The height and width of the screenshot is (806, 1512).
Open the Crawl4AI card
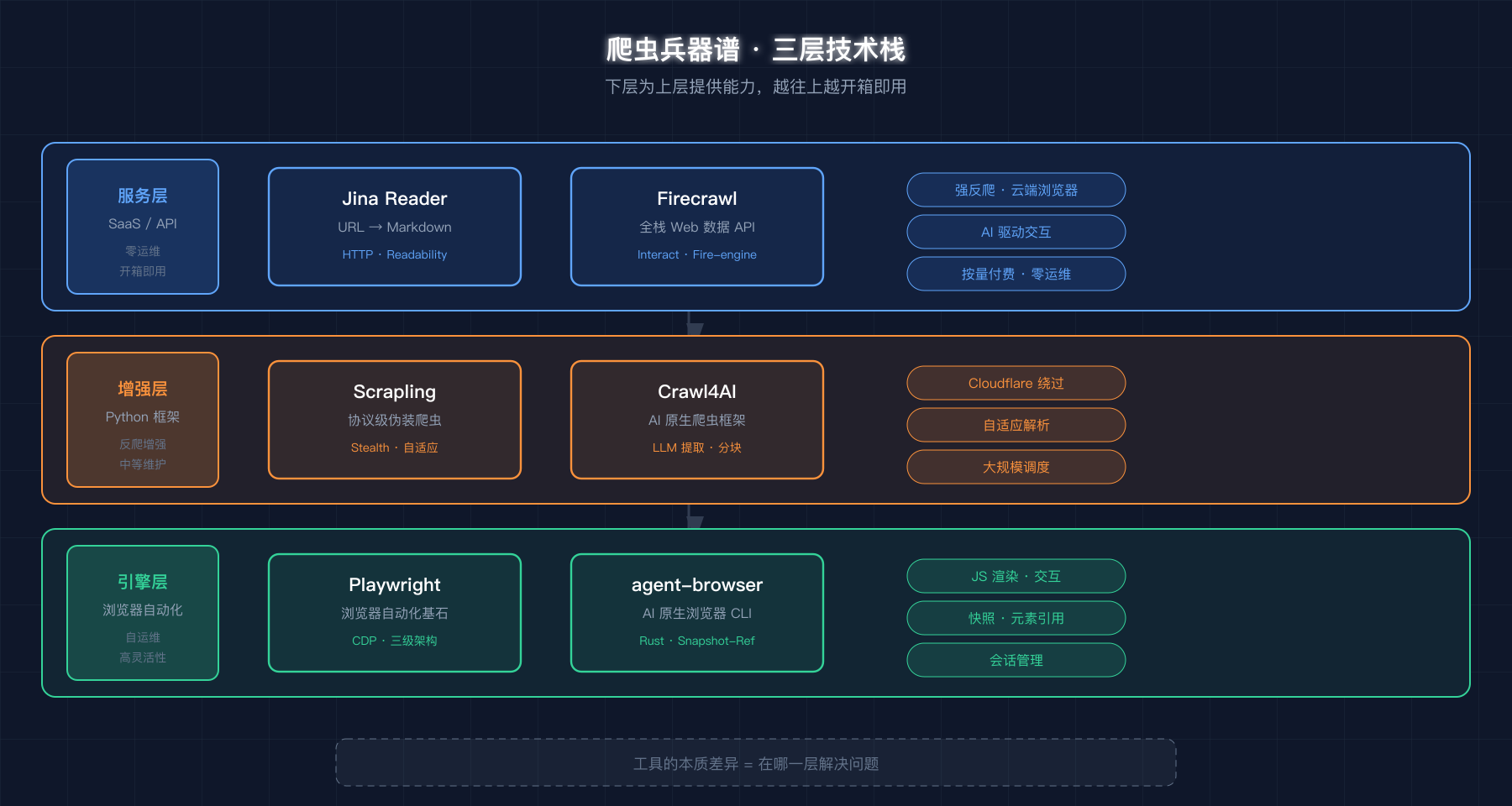click(697, 420)
